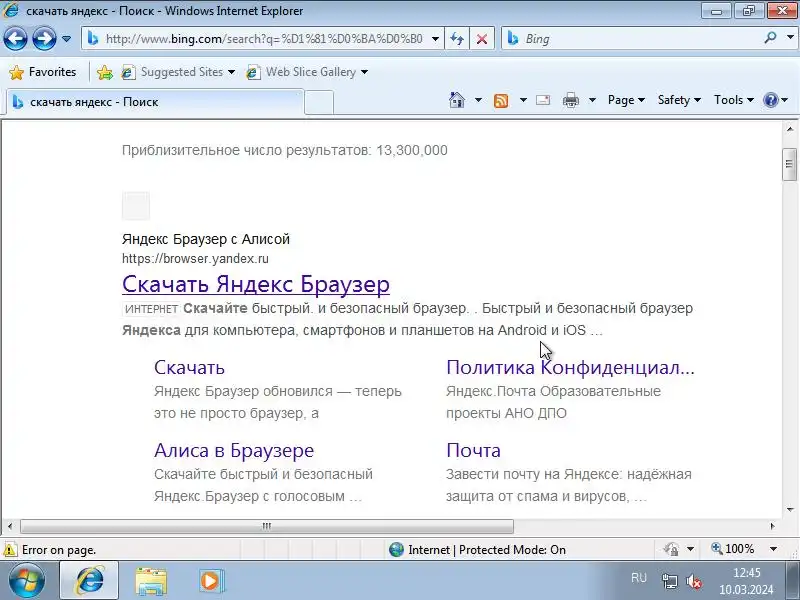Viewport: 800px width, 600px height.
Task: Open the recent pages dropdown beside Forward
Action: (66, 39)
